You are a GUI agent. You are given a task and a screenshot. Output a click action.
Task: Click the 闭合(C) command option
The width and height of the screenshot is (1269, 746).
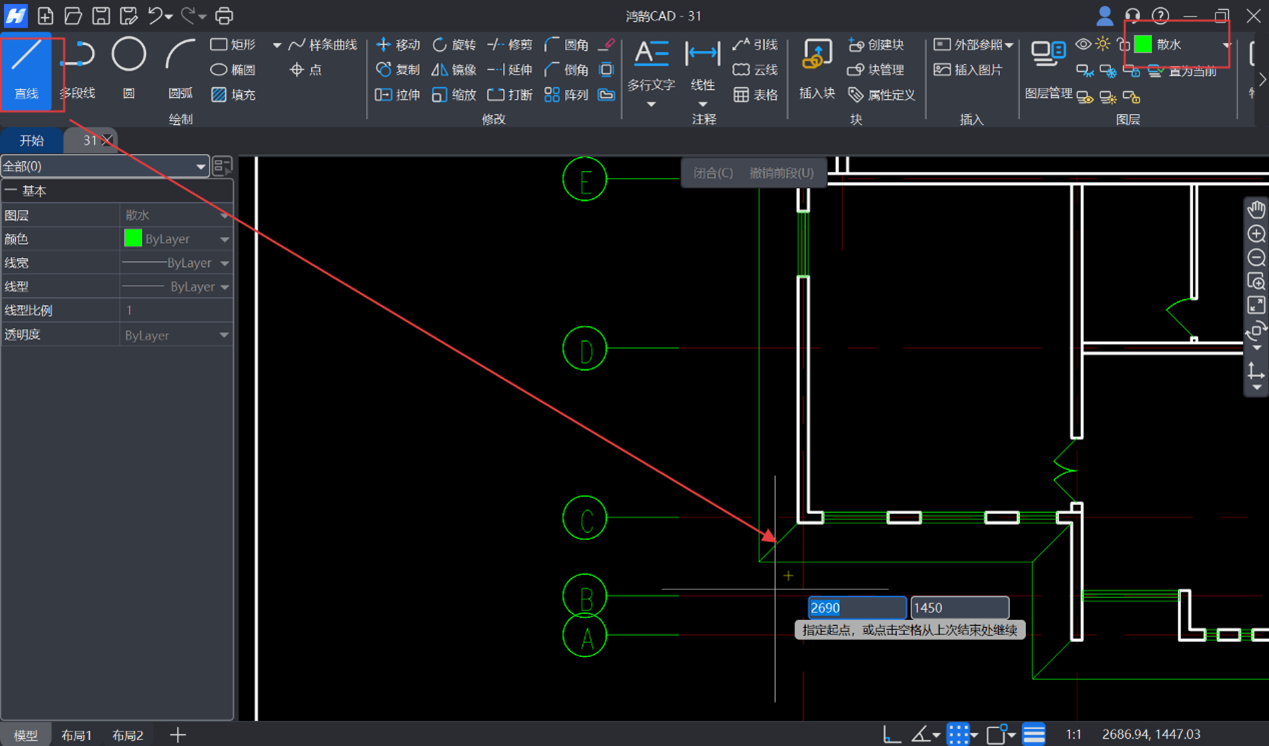point(713,173)
